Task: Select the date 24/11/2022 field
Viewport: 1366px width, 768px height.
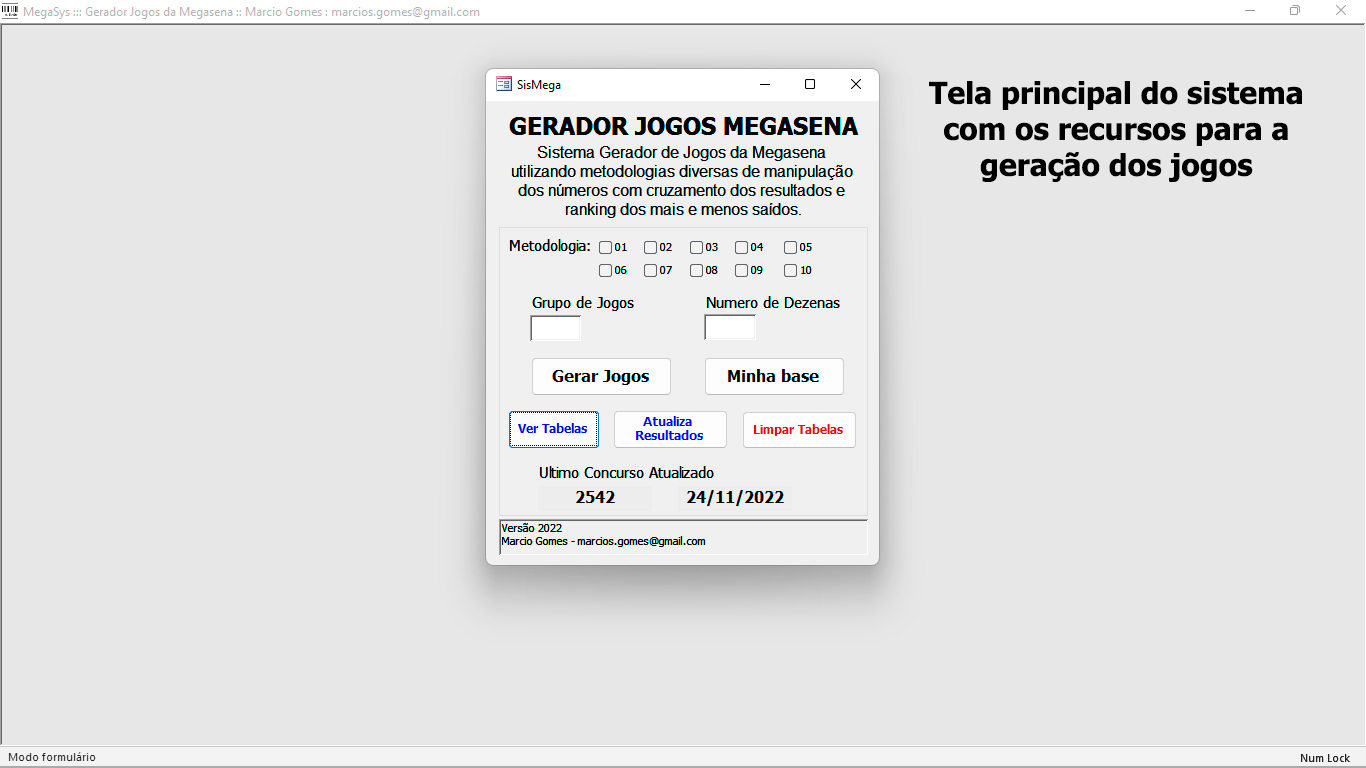Action: click(735, 496)
